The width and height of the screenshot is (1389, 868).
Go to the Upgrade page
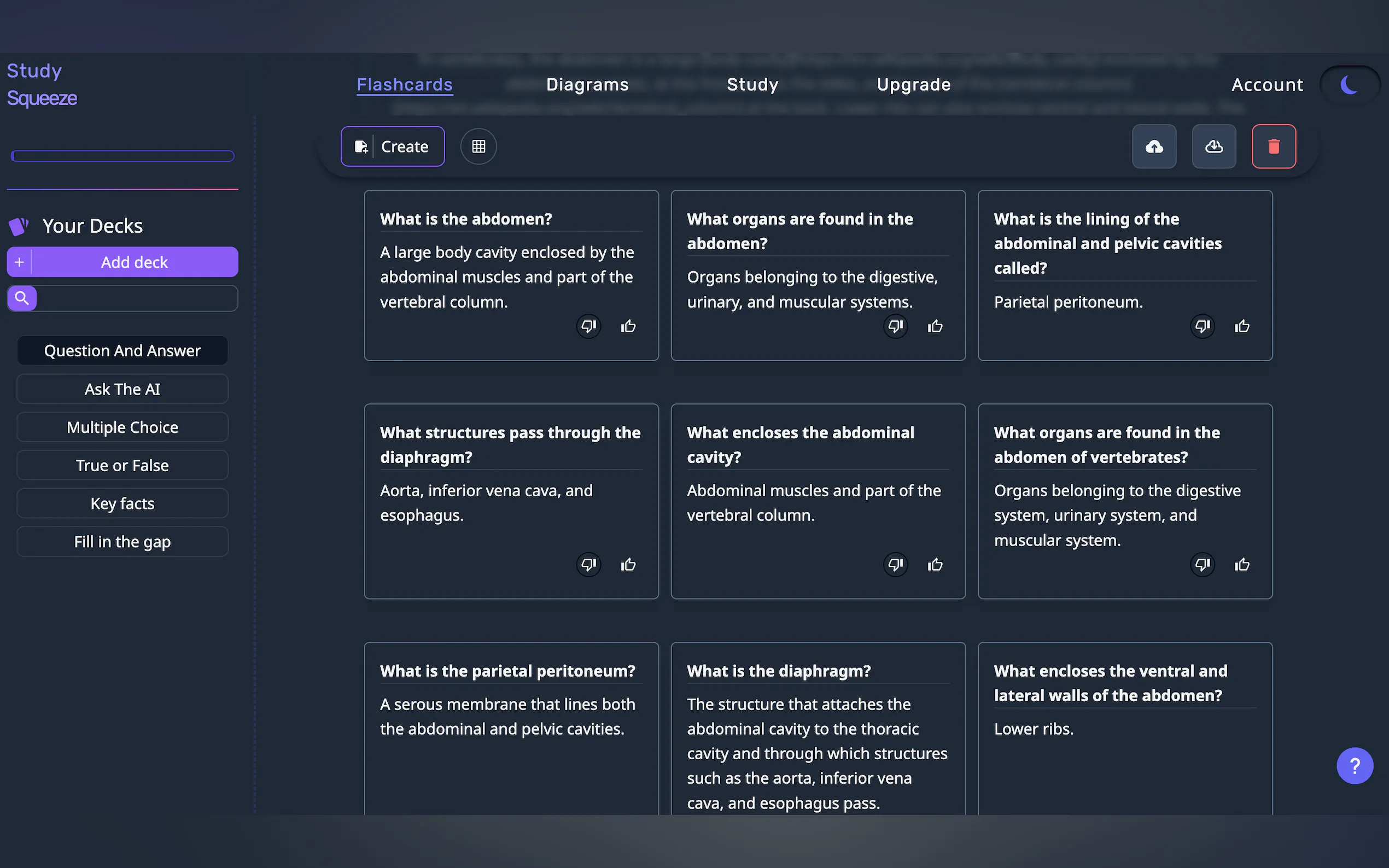913,84
